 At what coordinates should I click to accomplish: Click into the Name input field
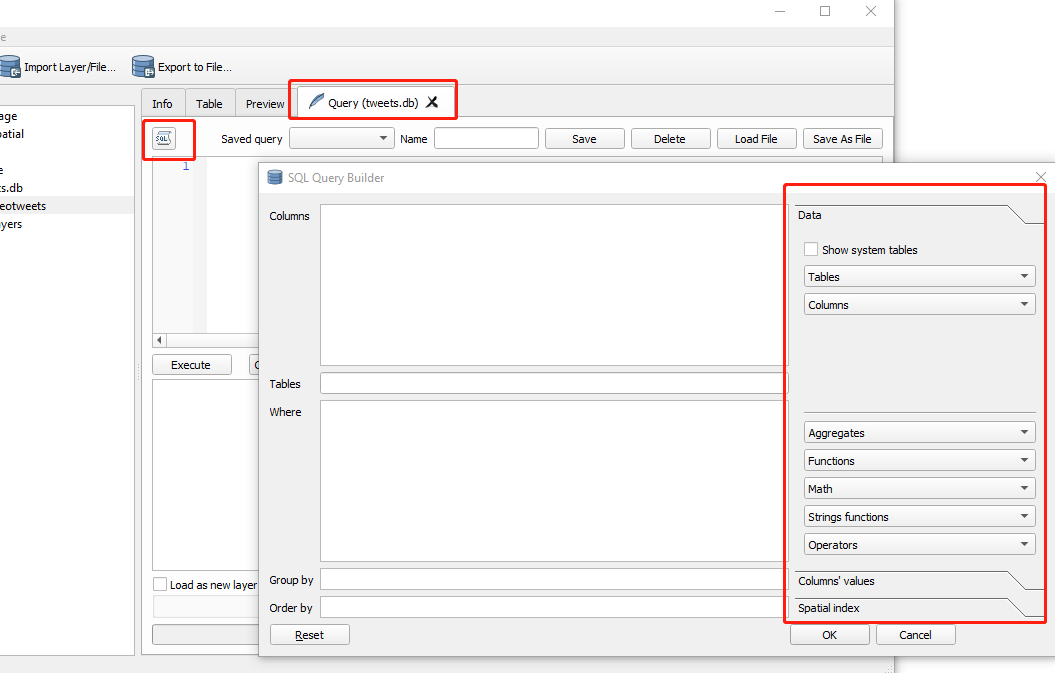[x=486, y=139]
